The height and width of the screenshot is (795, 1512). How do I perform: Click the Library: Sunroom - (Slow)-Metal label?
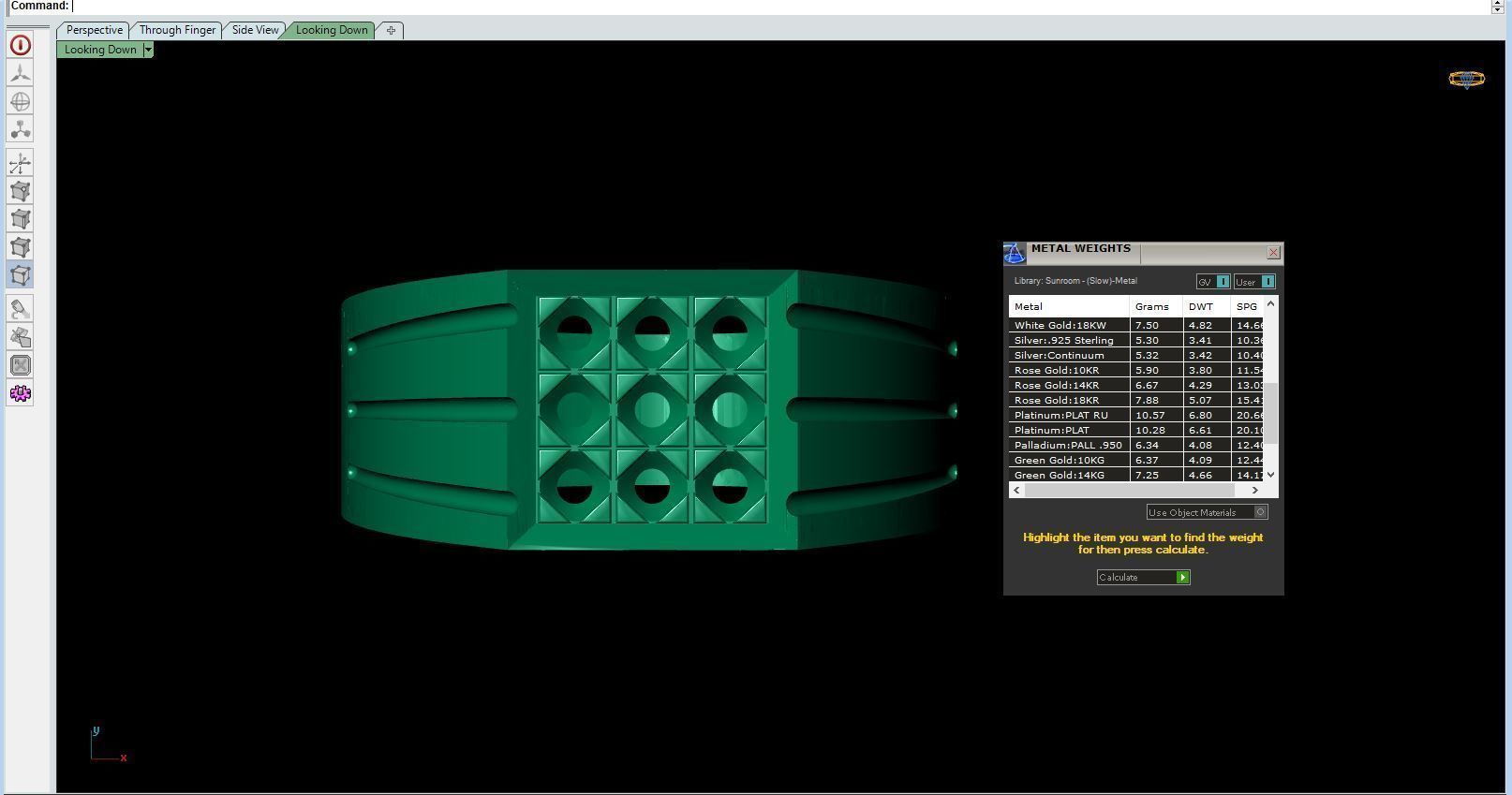[x=1075, y=281]
